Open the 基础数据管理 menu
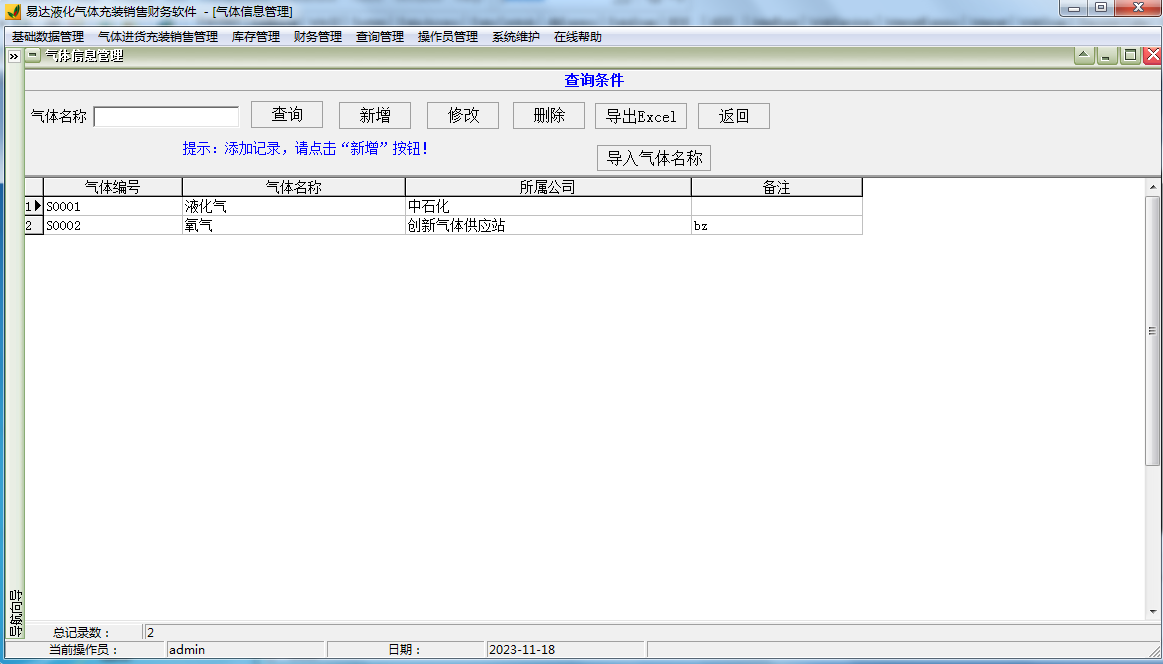 click(47, 36)
